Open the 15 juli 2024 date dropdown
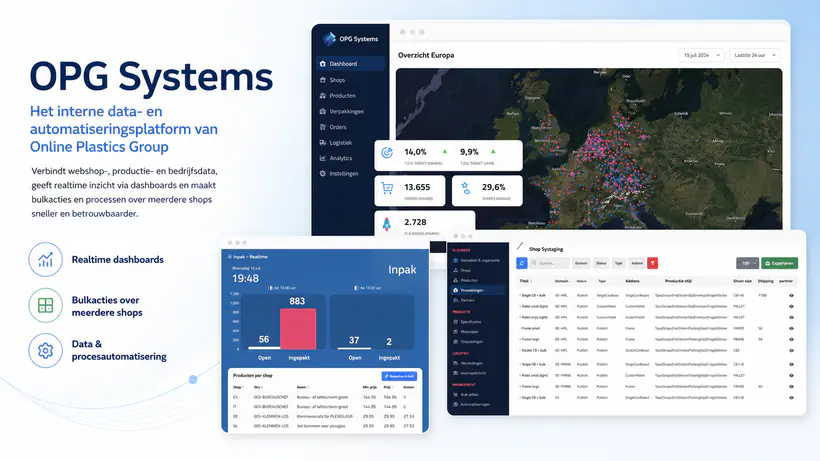Image resolution: width=820 pixels, height=461 pixels. click(702, 55)
